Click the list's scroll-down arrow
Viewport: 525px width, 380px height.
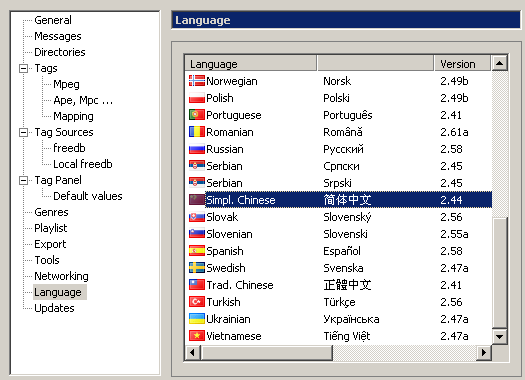[500, 336]
